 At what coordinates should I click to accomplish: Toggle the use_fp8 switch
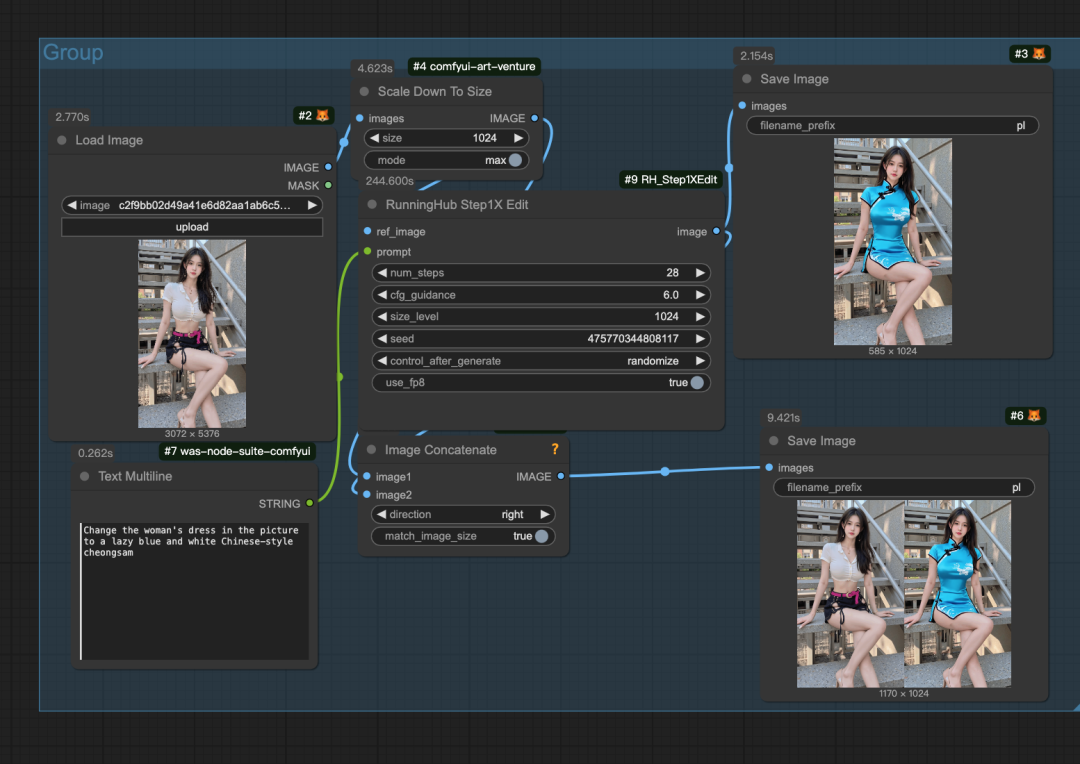point(695,383)
